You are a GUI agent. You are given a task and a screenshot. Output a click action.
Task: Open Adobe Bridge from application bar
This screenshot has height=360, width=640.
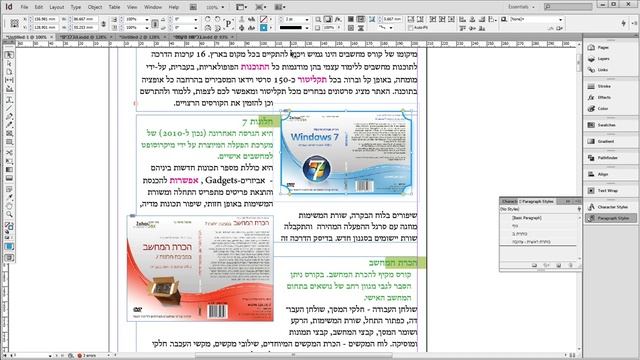193,7
